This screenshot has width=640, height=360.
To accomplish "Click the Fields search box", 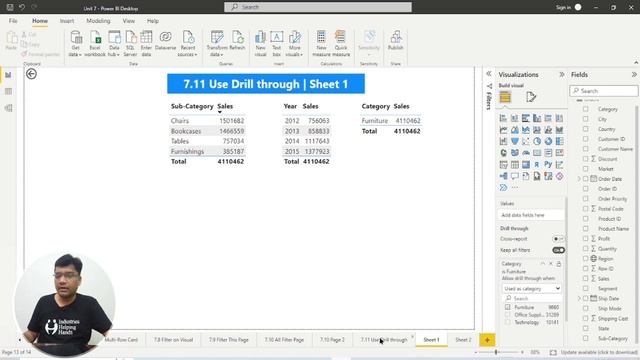I will [x=604, y=91].
